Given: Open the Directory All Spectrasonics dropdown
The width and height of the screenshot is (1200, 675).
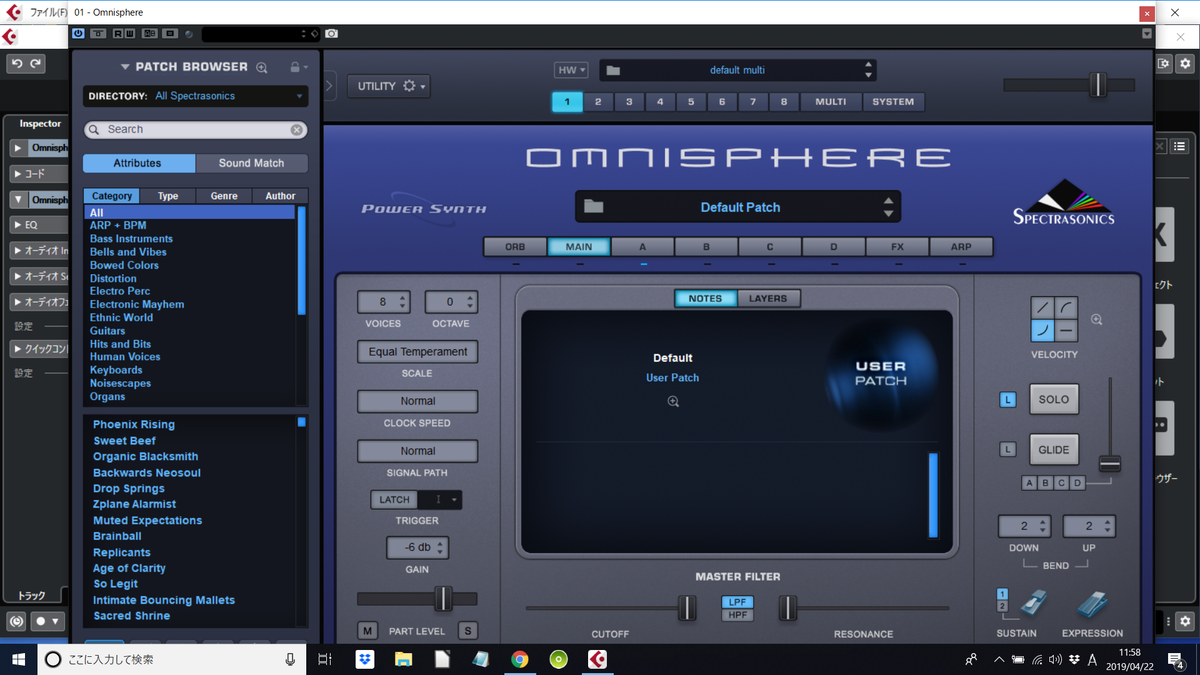Looking at the screenshot, I should click(196, 96).
